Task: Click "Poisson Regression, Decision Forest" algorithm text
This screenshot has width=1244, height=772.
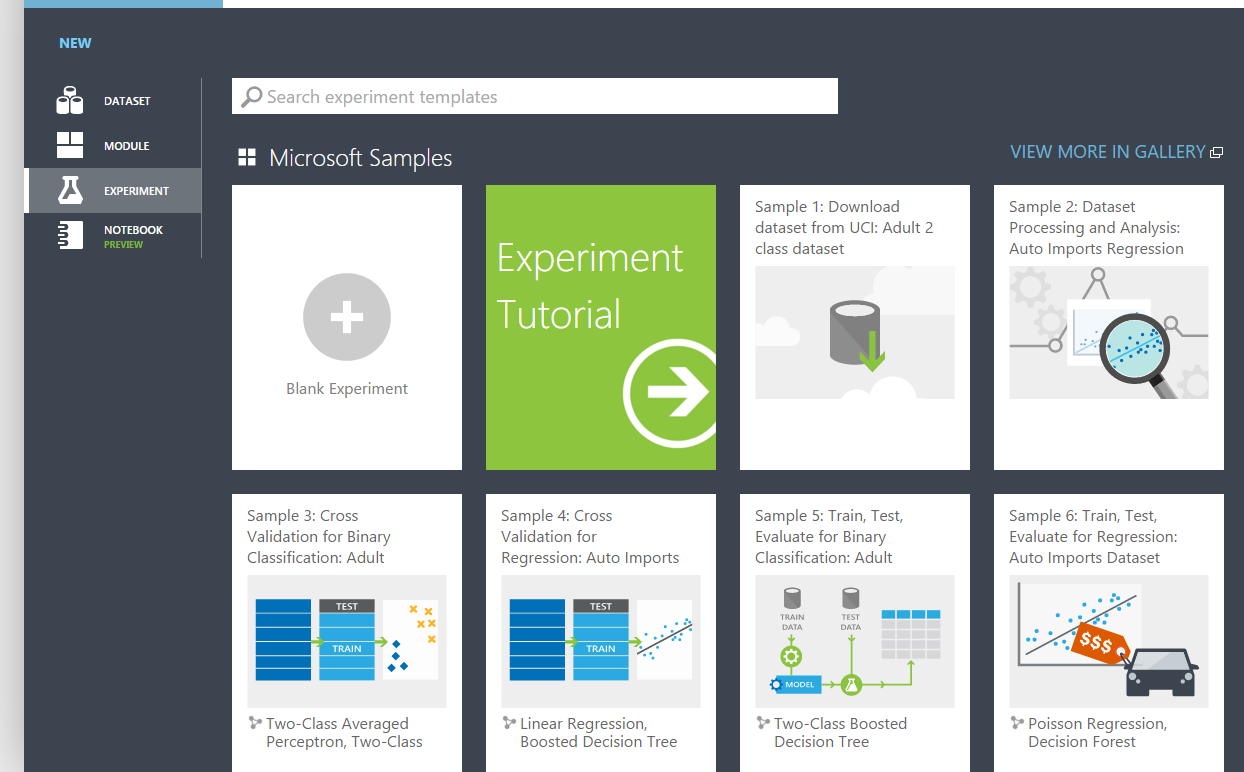Action: pos(1097,733)
